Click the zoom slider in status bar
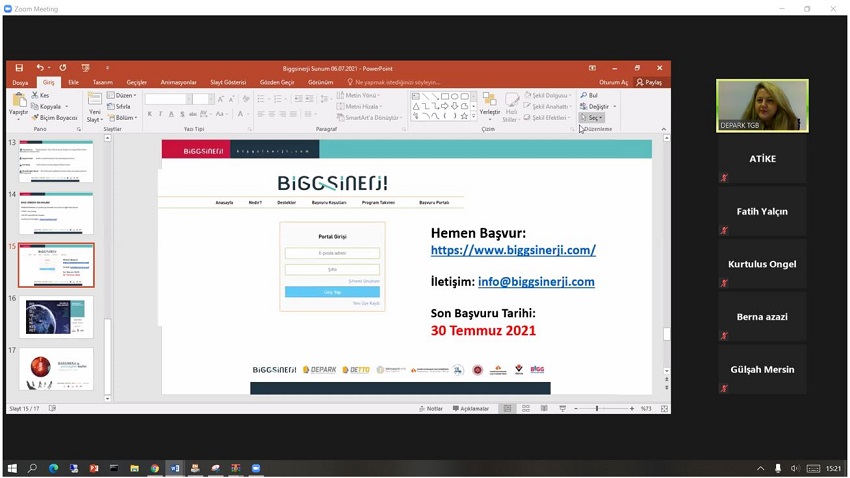The height and width of the screenshot is (478, 850). (x=597, y=408)
